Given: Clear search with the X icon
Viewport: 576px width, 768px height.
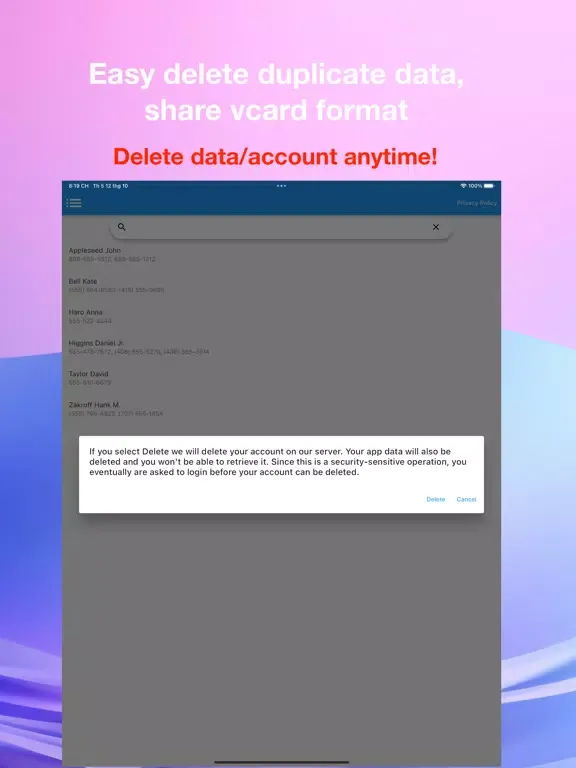Looking at the screenshot, I should point(435,227).
